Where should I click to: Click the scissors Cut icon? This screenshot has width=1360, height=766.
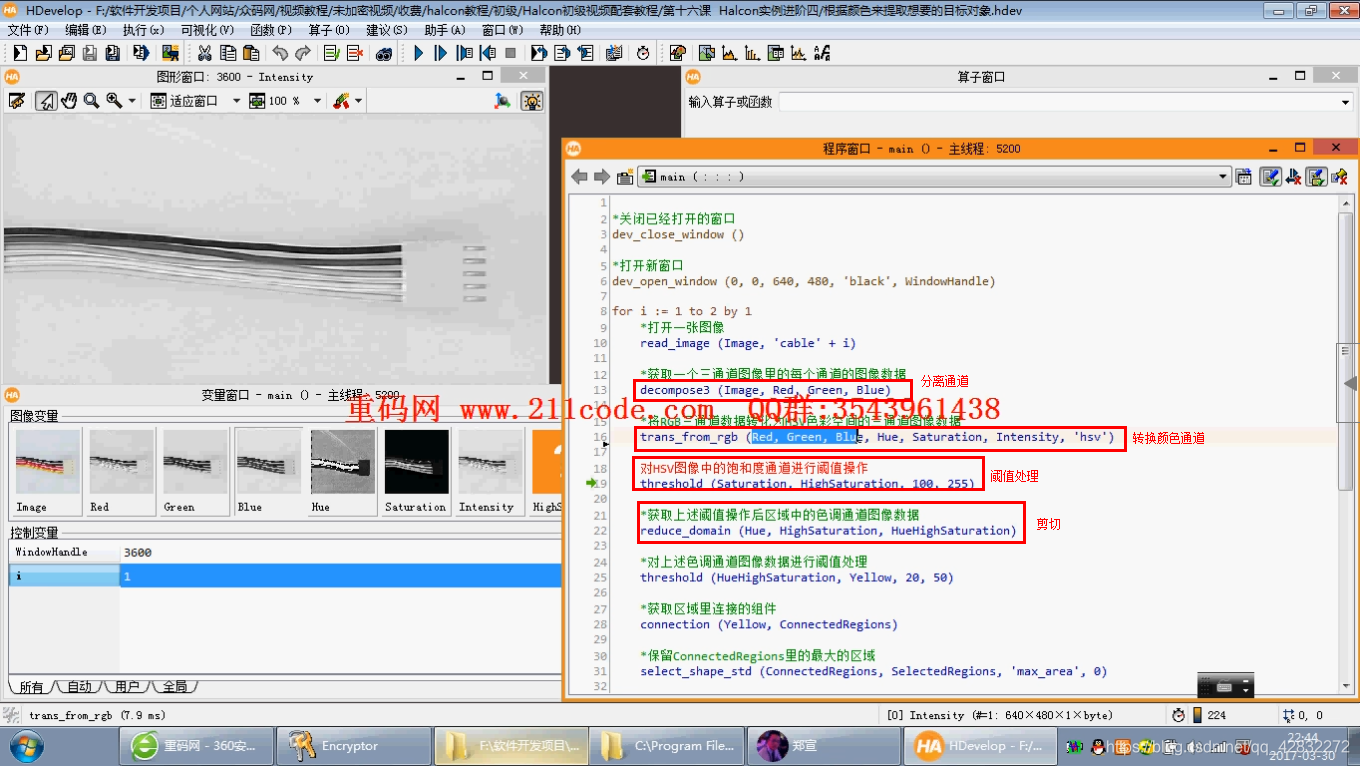[204, 53]
